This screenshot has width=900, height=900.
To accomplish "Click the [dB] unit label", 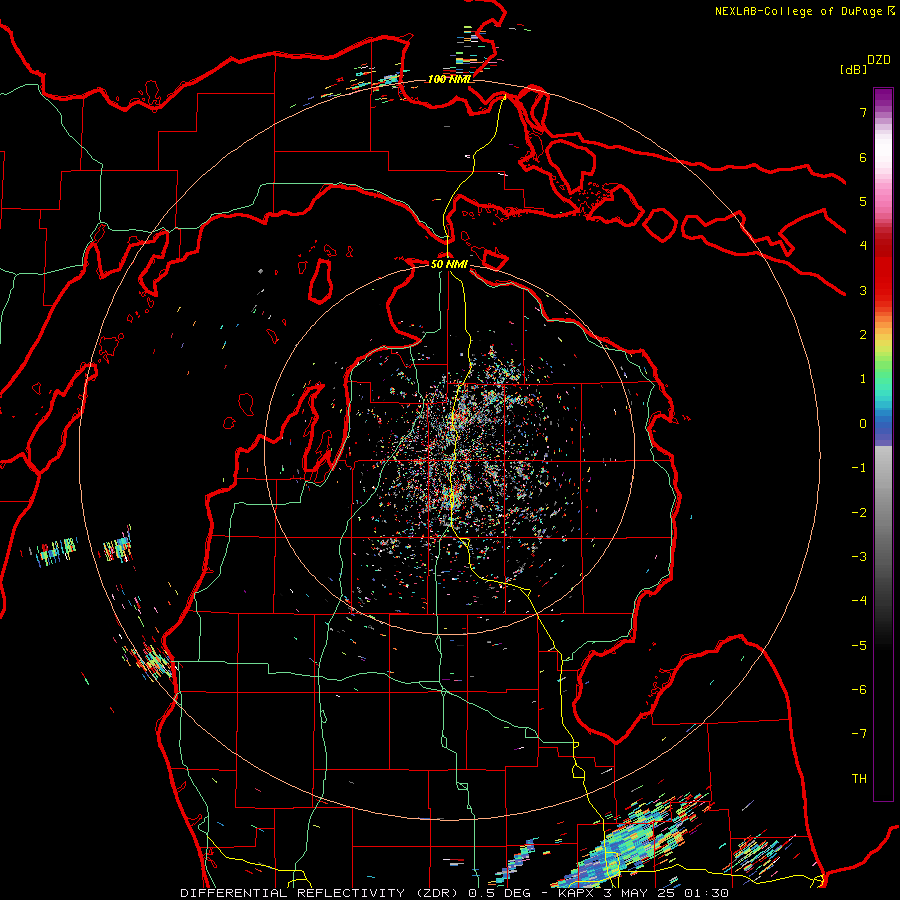I will [x=853, y=69].
